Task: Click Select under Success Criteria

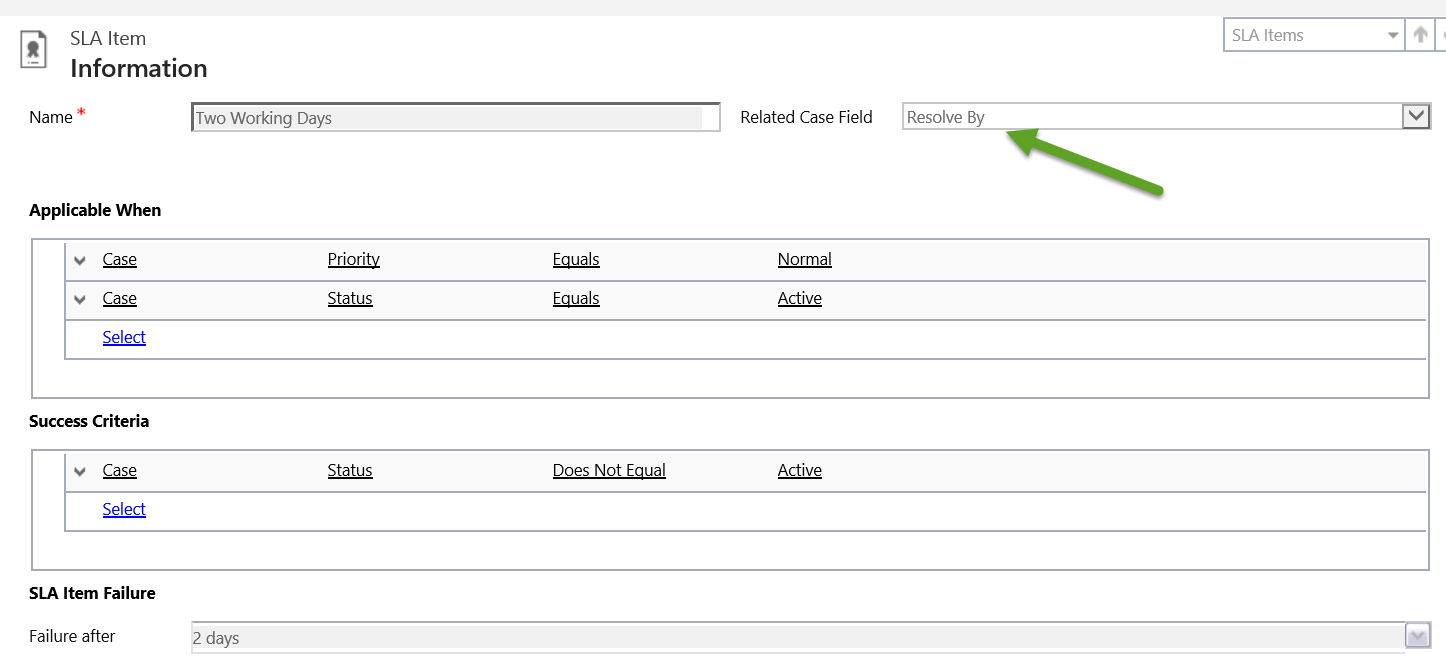Action: point(124,509)
